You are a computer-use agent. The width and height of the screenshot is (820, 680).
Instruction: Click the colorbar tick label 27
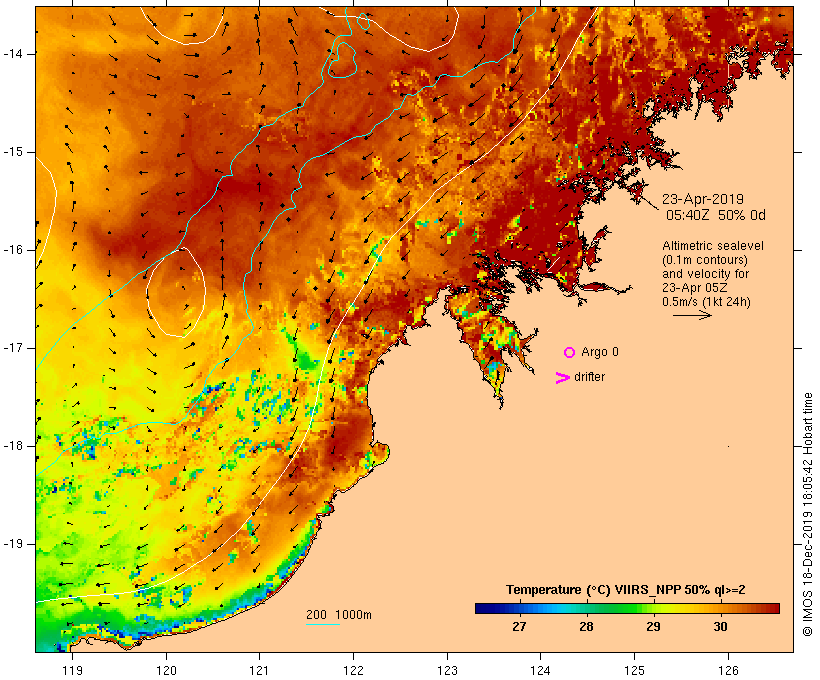point(519,627)
